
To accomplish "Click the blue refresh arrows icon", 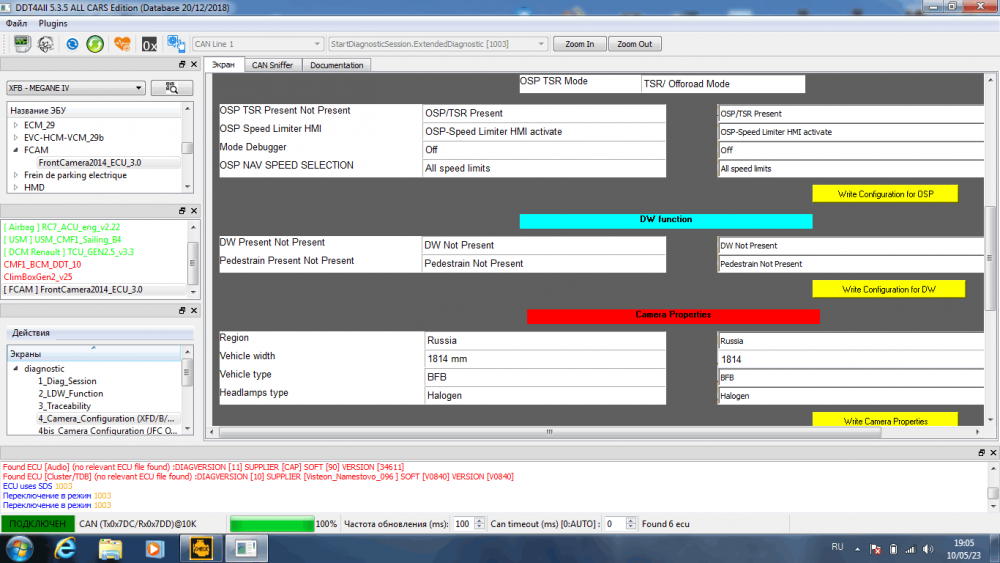I will pos(72,44).
